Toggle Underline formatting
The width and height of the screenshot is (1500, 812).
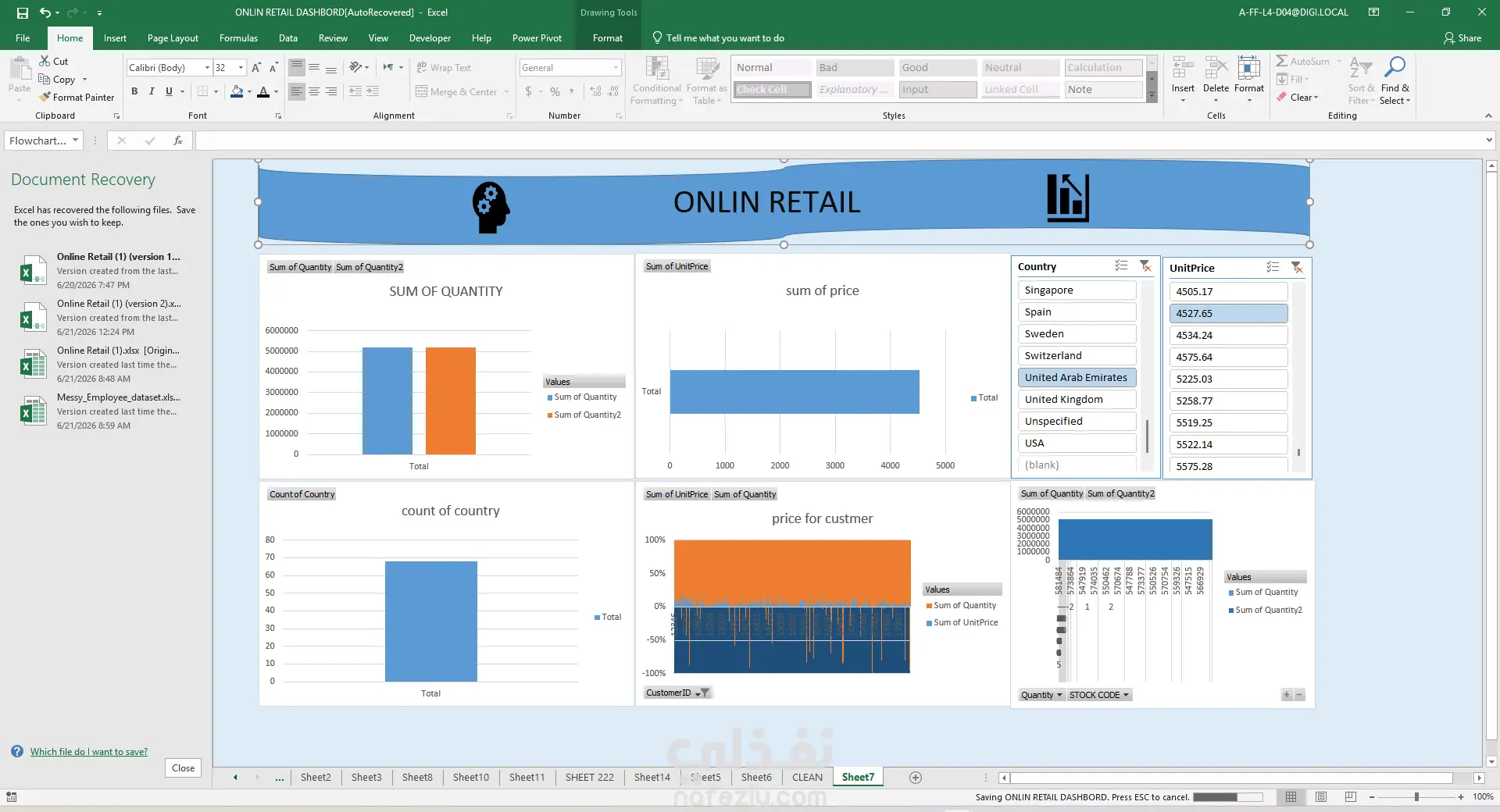[169, 91]
